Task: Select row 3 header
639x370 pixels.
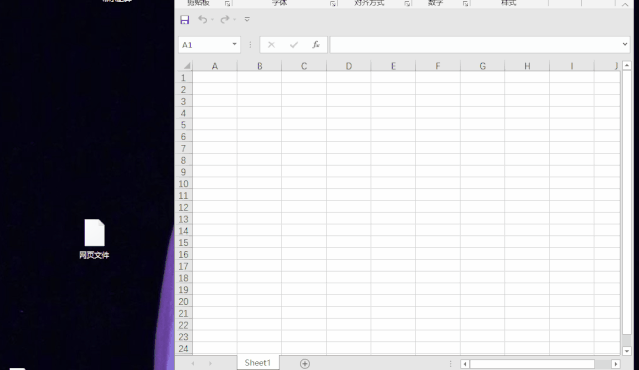Action: (x=183, y=101)
